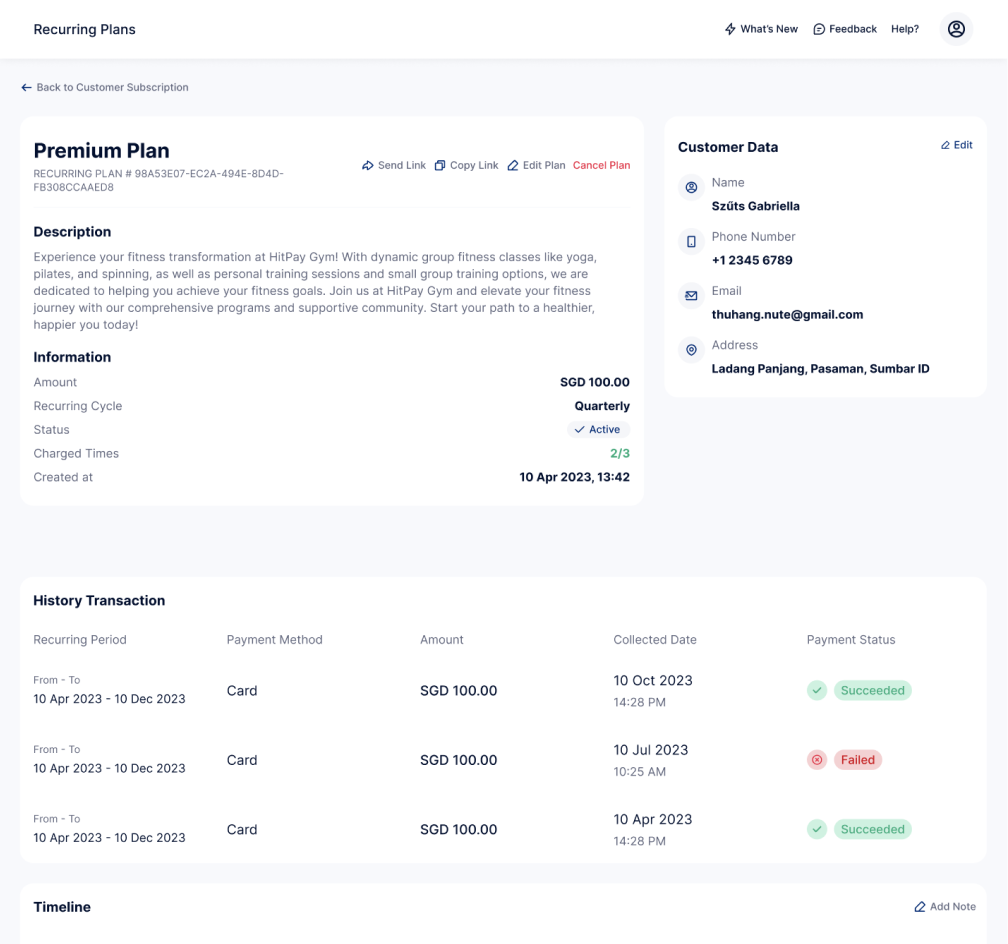Click the Edit icon on Customer Data panel

tap(944, 145)
